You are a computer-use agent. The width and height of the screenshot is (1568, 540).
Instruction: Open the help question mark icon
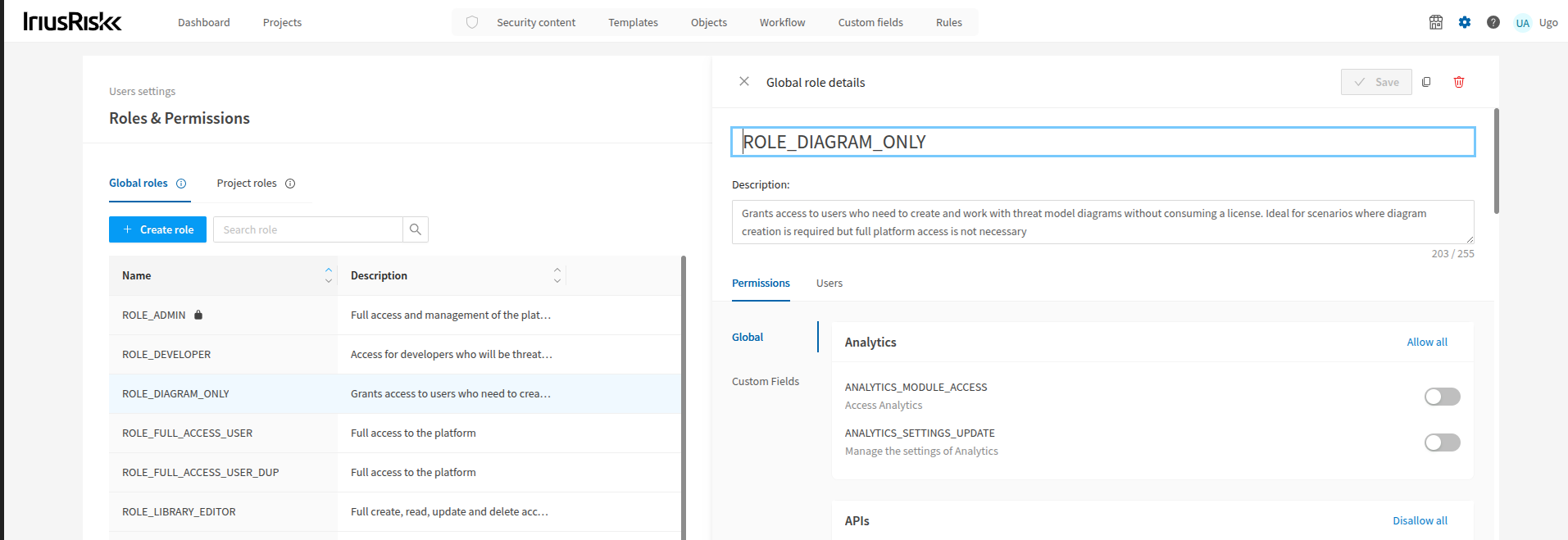[1493, 22]
